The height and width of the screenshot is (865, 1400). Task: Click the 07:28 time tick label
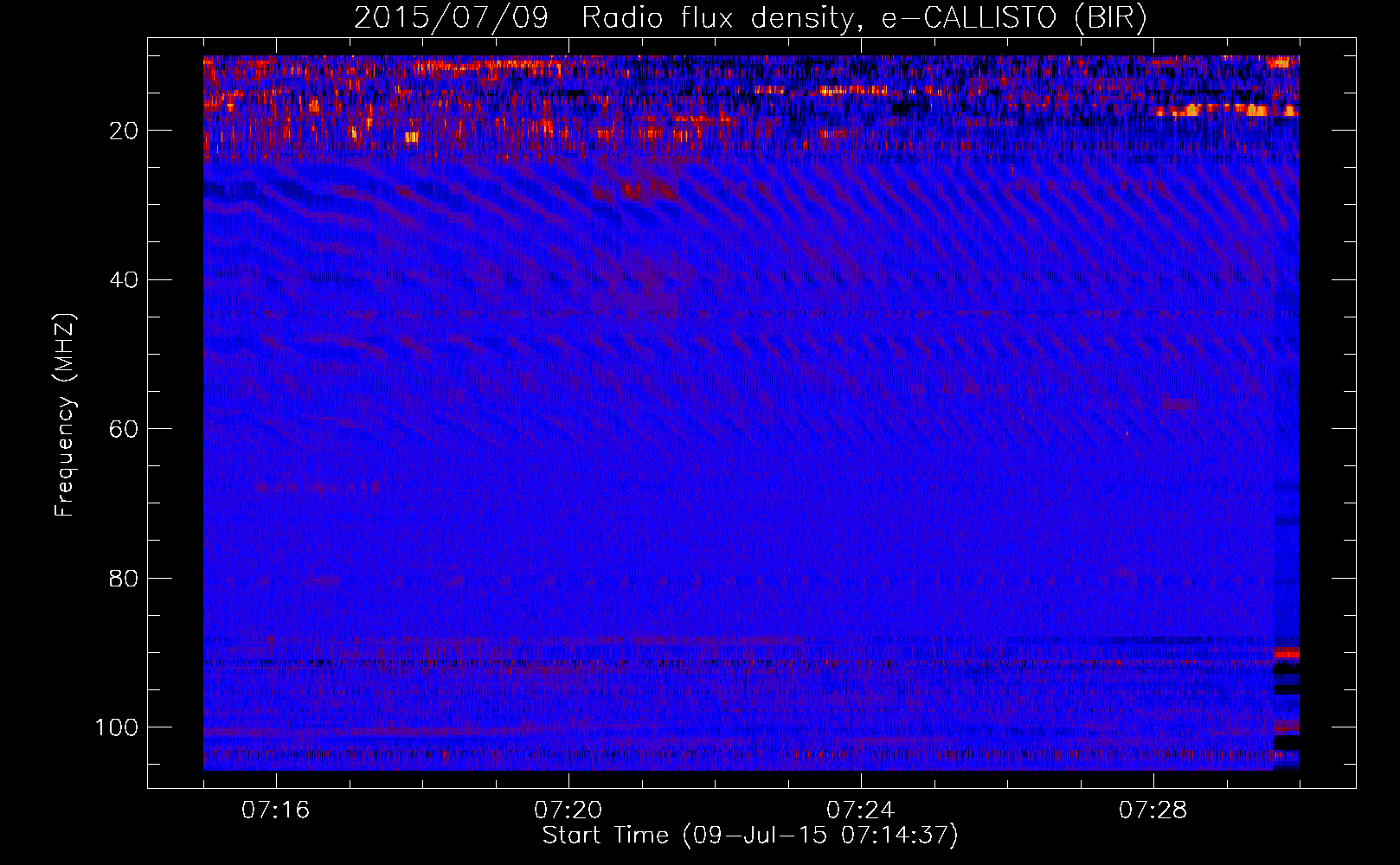click(x=1153, y=810)
